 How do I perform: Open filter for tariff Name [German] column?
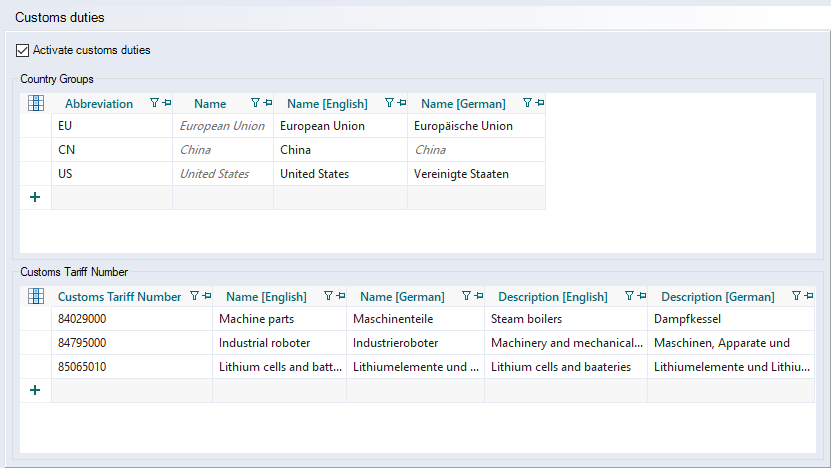pyautogui.click(x=466, y=296)
